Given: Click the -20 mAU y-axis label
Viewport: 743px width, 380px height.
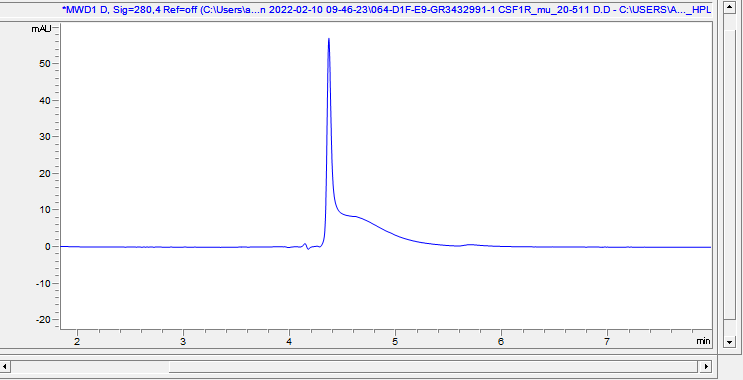Looking at the screenshot, I should point(44,320).
